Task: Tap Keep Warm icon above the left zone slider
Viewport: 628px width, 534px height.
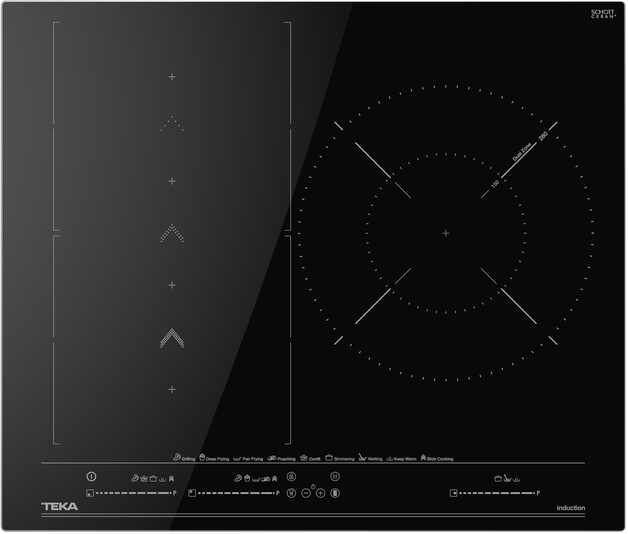Action: (162, 480)
